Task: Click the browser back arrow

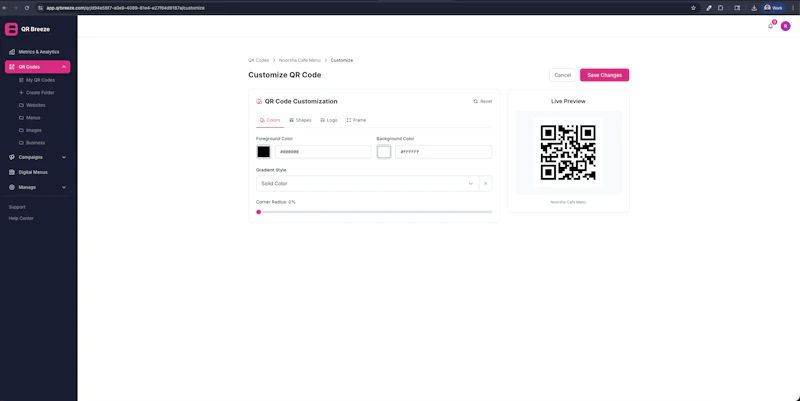Action: (4, 8)
